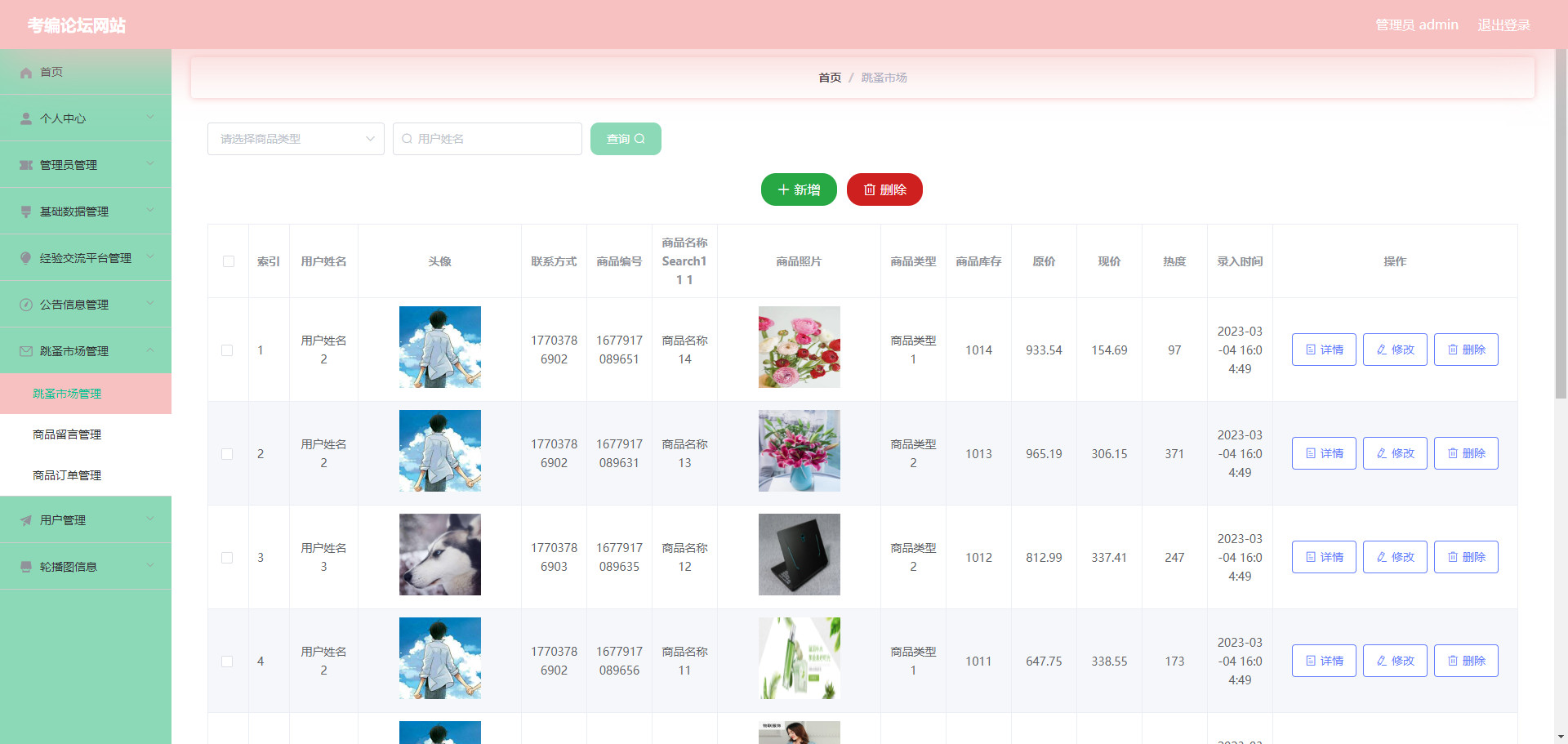Expand the 管理员管理 menu chevron
Viewport: 1568px width, 744px height.
click(150, 164)
